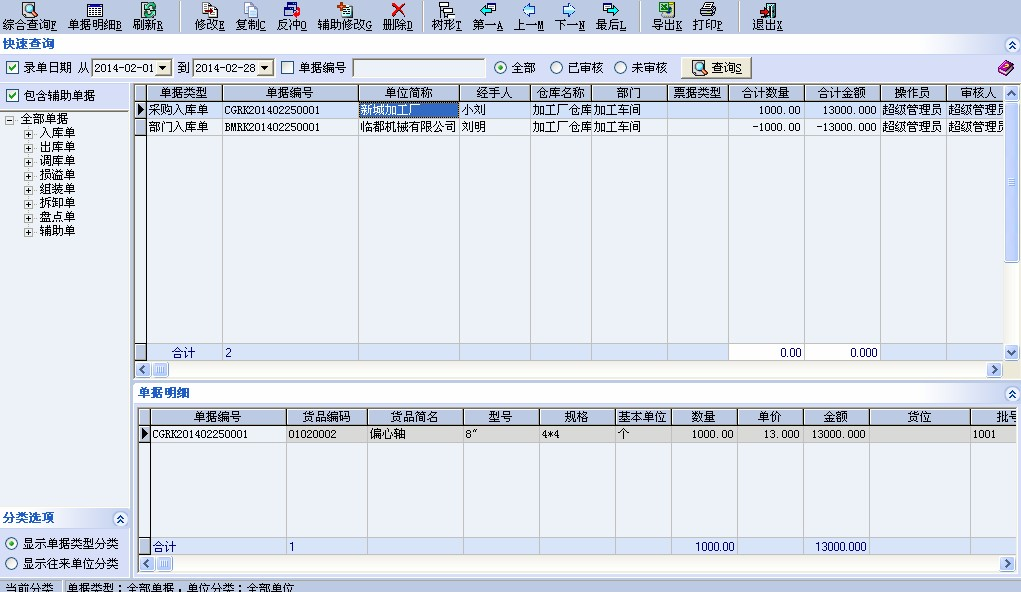This screenshot has width=1021, height=592.
Task: Toggle the 录单日期 checkbox
Action: (12, 68)
